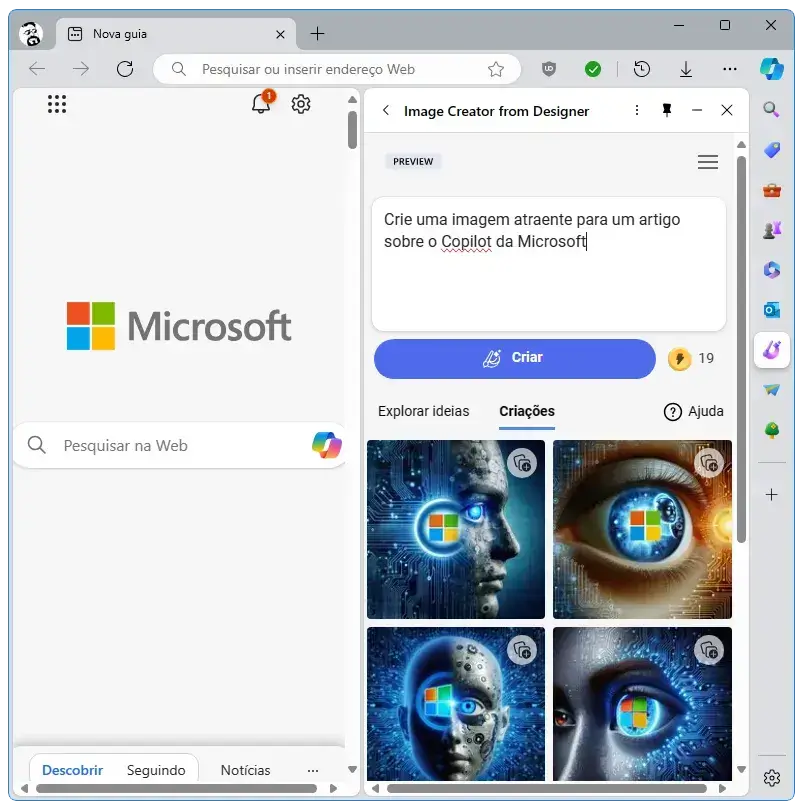The width and height of the screenshot is (806, 812).
Task: Save brown eye image to collection
Action: (x=709, y=463)
